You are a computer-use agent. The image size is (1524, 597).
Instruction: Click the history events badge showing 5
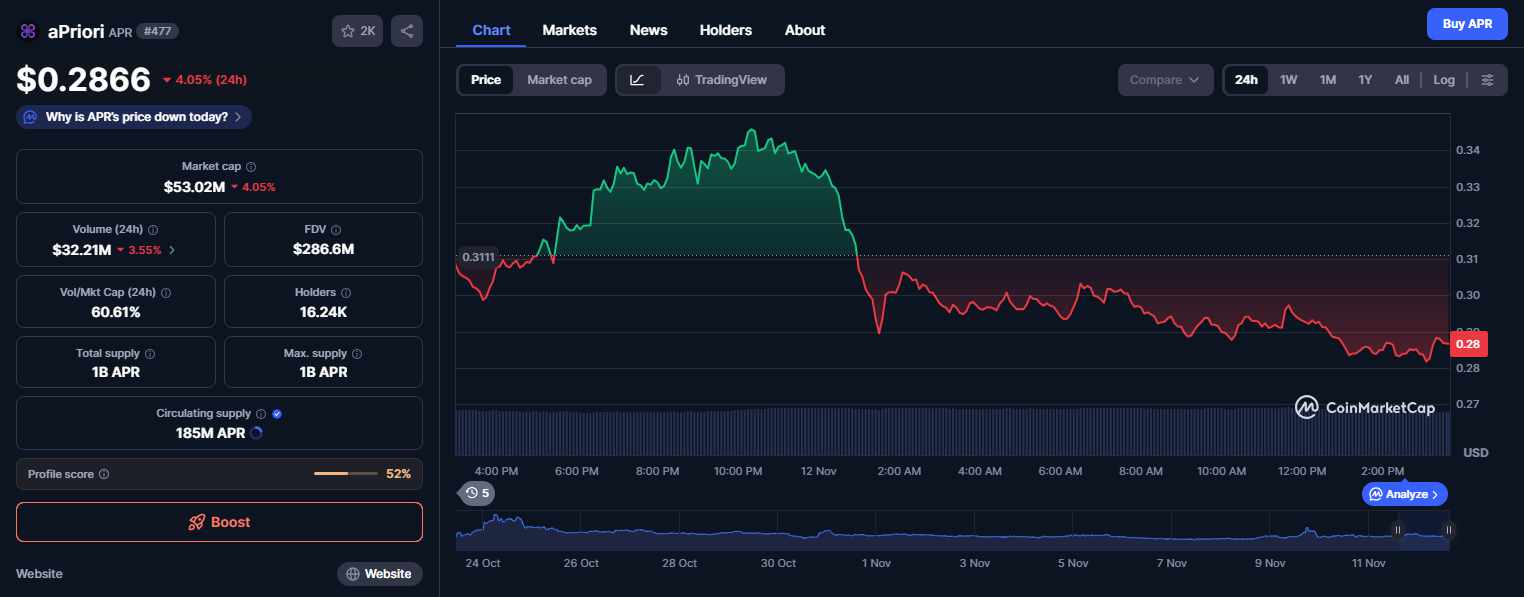(476, 493)
